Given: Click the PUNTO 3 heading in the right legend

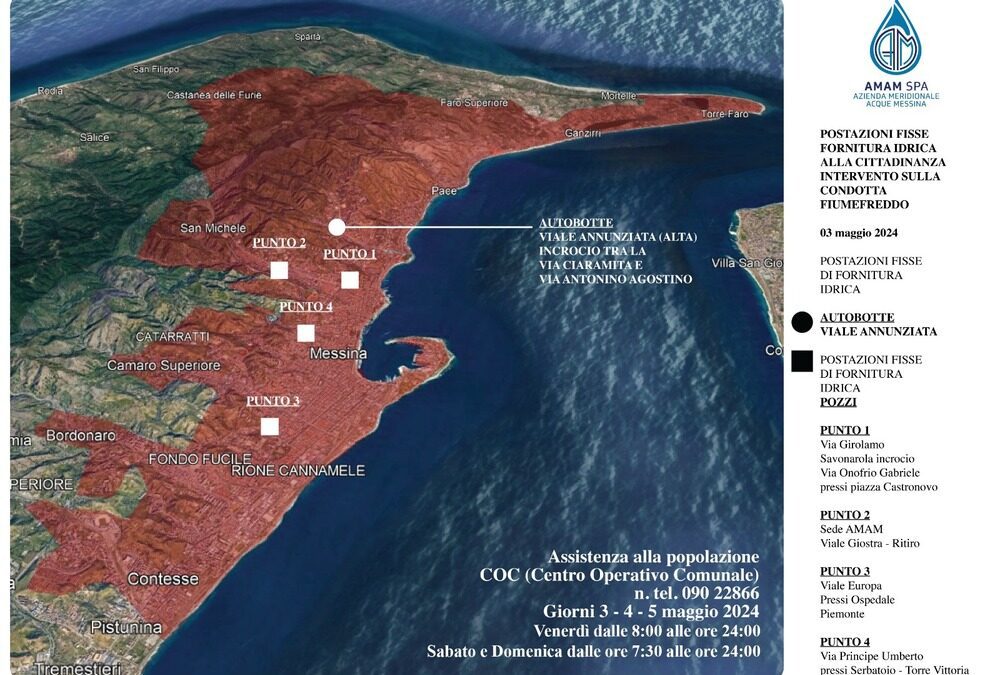Looking at the screenshot, I should click(845, 571).
